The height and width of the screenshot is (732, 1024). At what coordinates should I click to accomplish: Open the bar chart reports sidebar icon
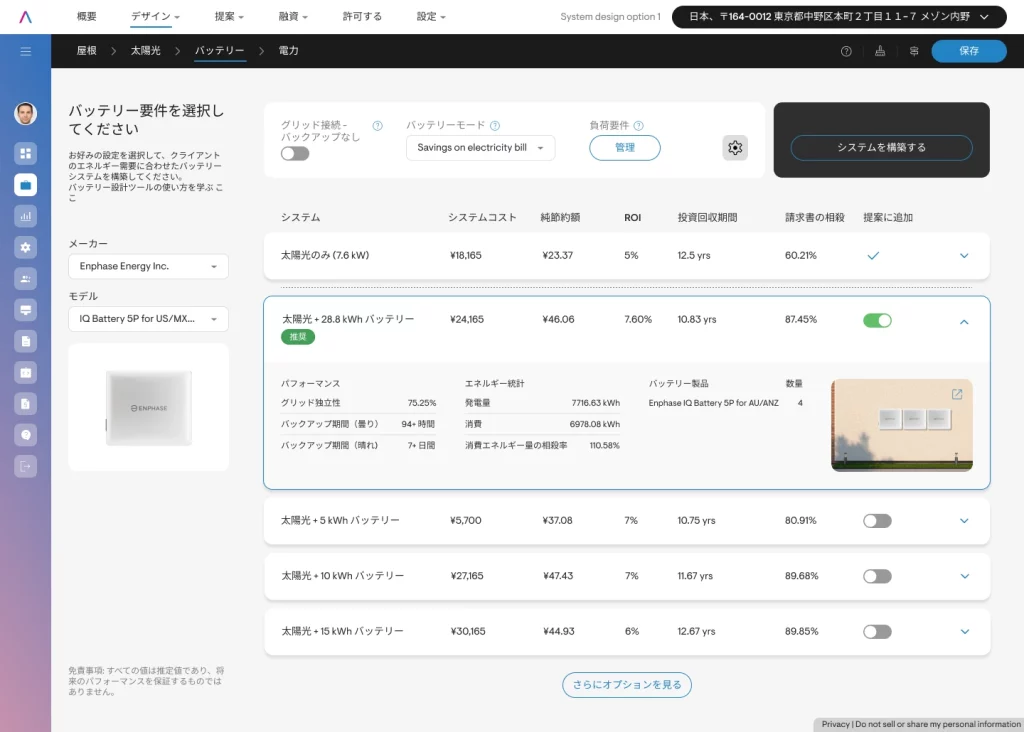[25, 215]
